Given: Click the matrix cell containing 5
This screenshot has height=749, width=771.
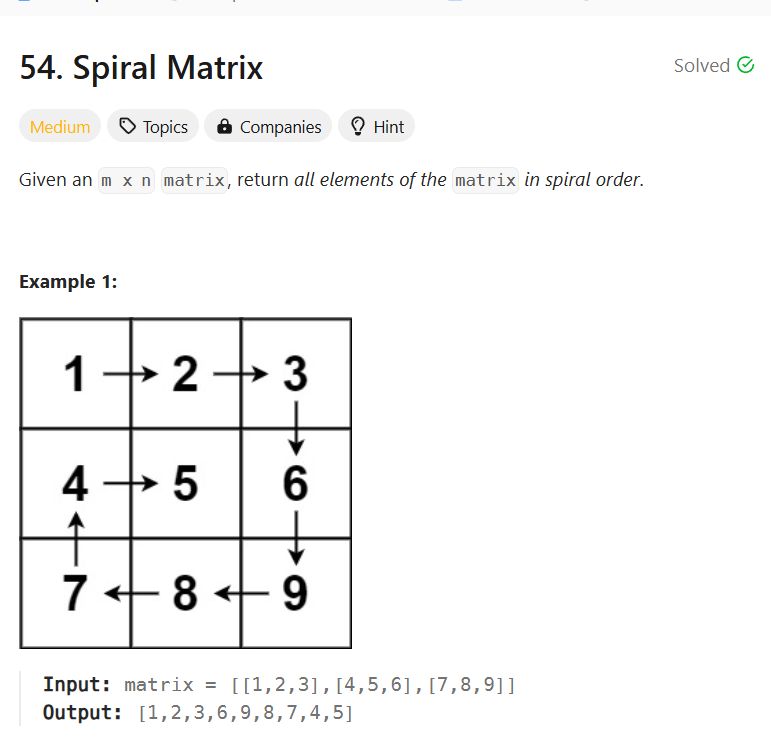Looking at the screenshot, I should pos(186,483).
